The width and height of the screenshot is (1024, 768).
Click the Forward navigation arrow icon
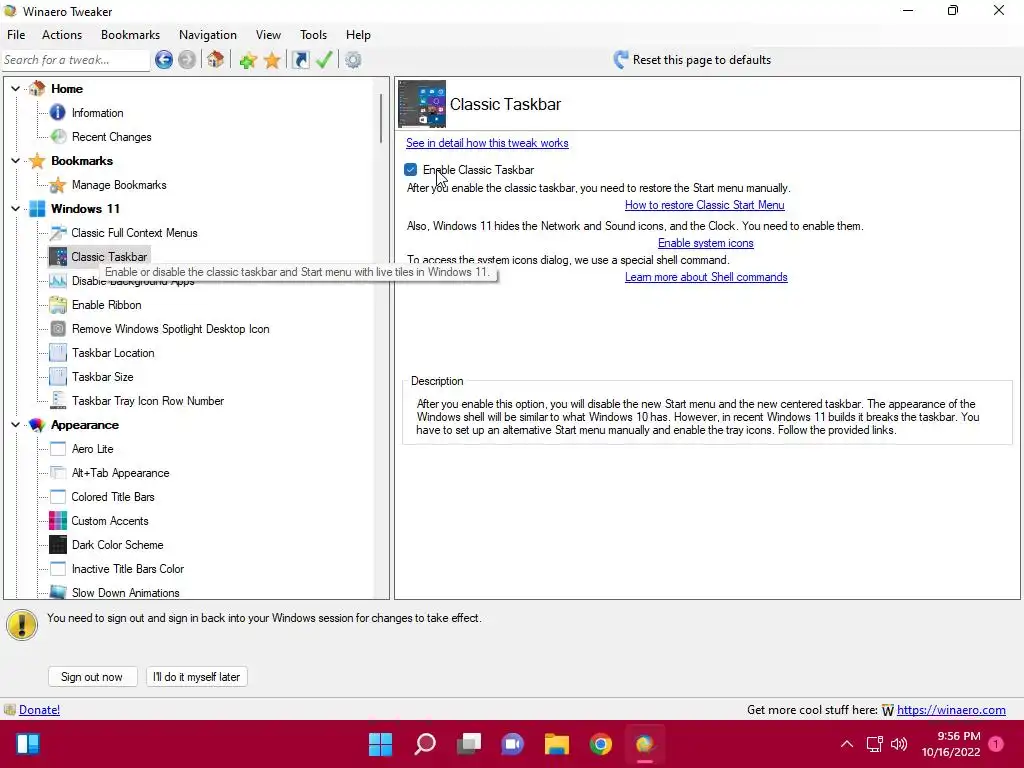pos(187,60)
